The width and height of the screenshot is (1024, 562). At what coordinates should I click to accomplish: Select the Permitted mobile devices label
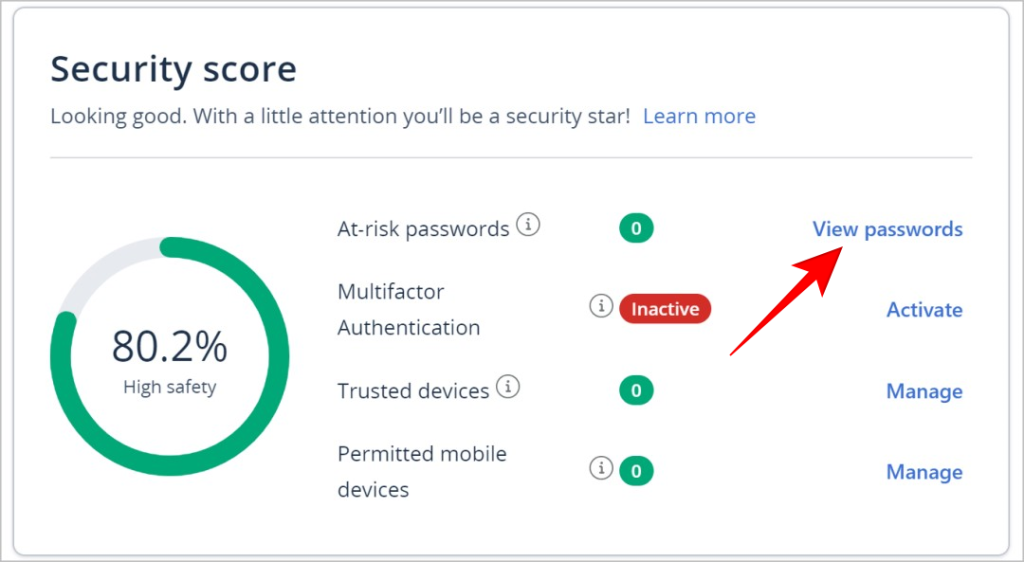421,471
